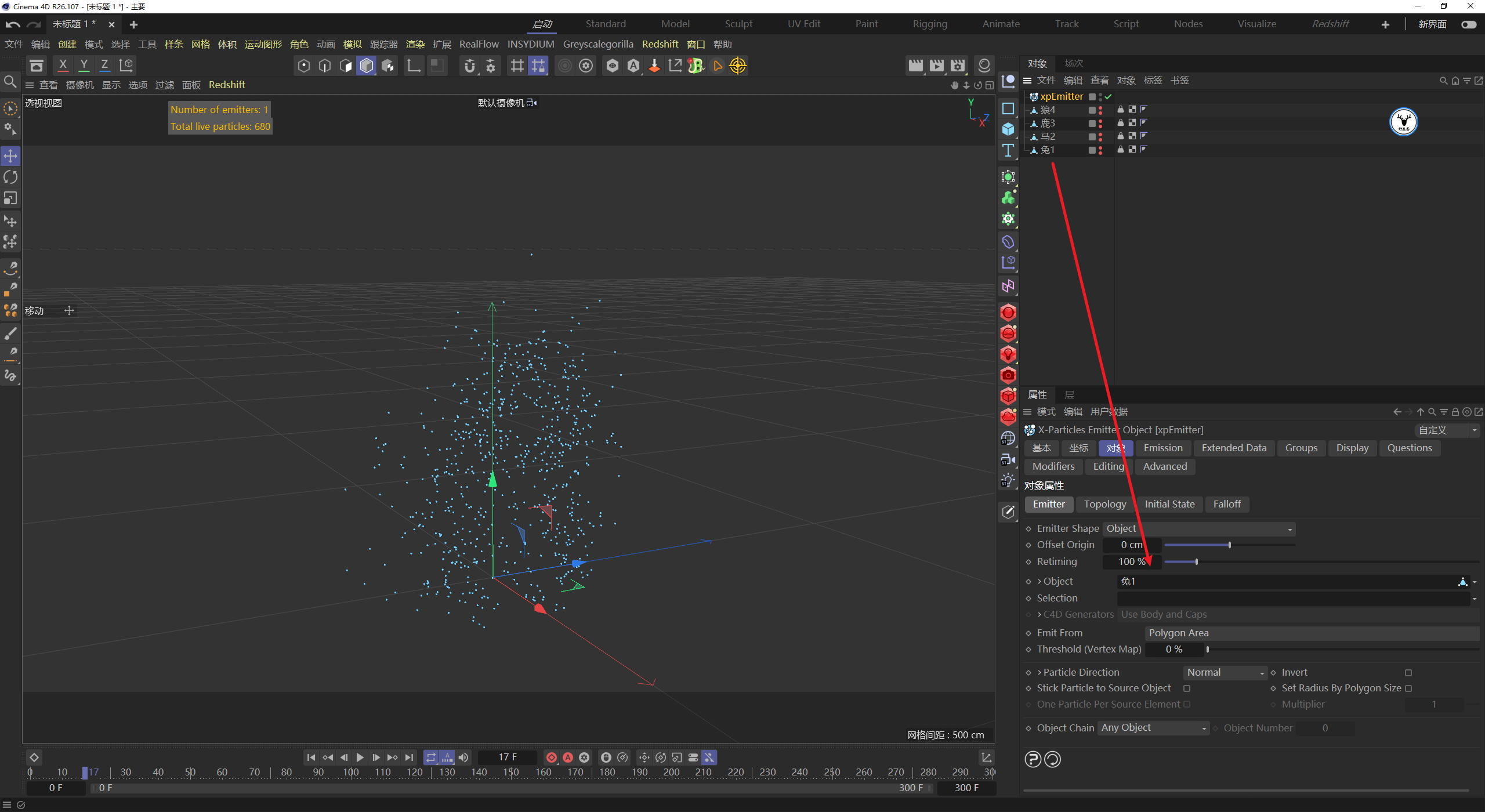Jump to the end of the animation

(x=410, y=757)
